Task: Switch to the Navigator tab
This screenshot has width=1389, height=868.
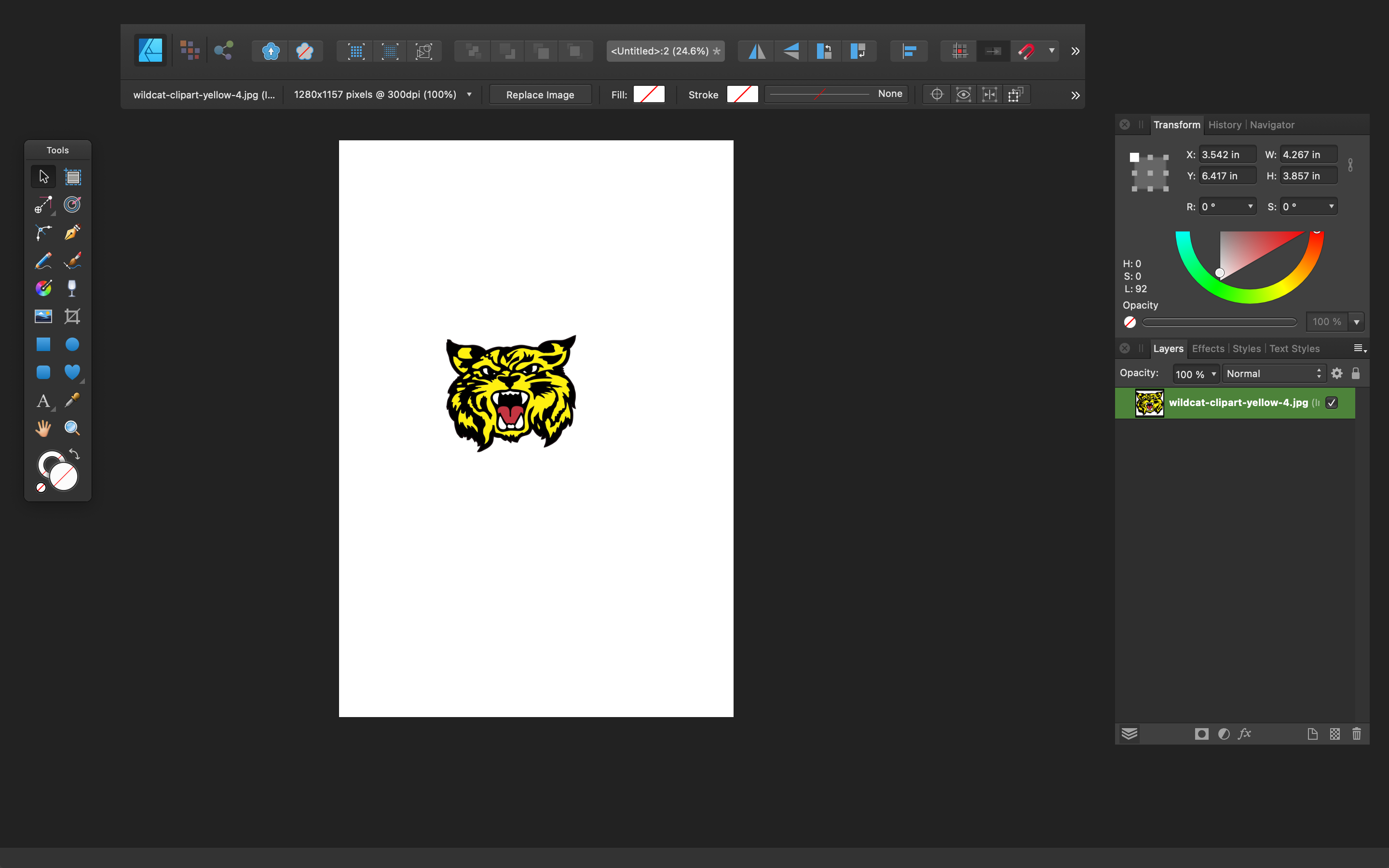Action: pos(1272,124)
